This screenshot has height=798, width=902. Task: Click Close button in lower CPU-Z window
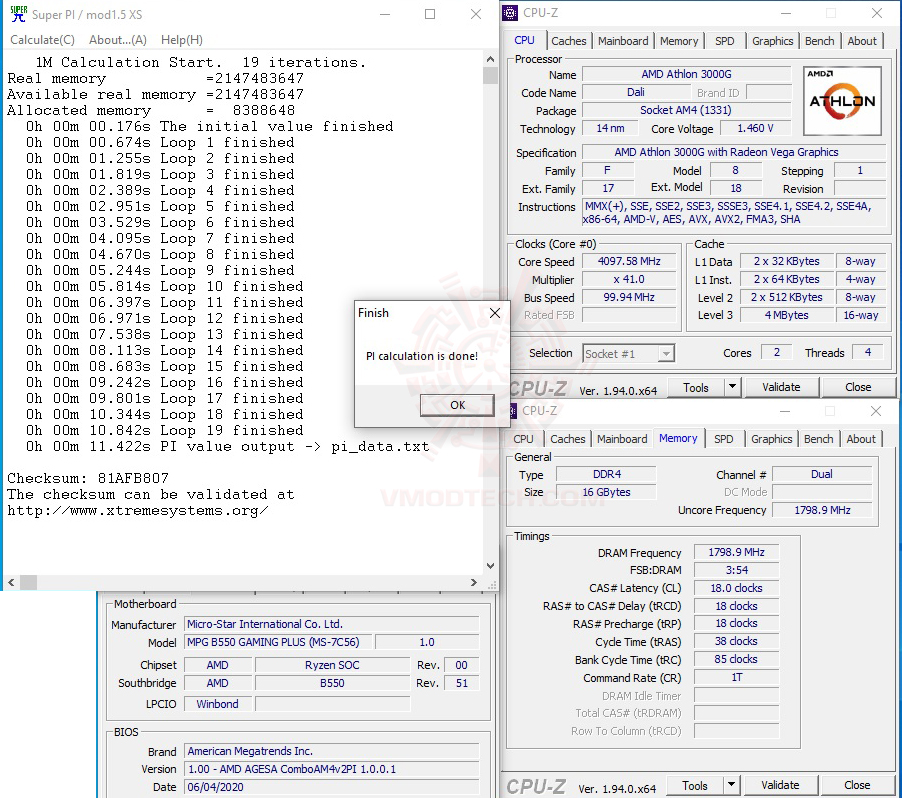pyautogui.click(x=857, y=785)
